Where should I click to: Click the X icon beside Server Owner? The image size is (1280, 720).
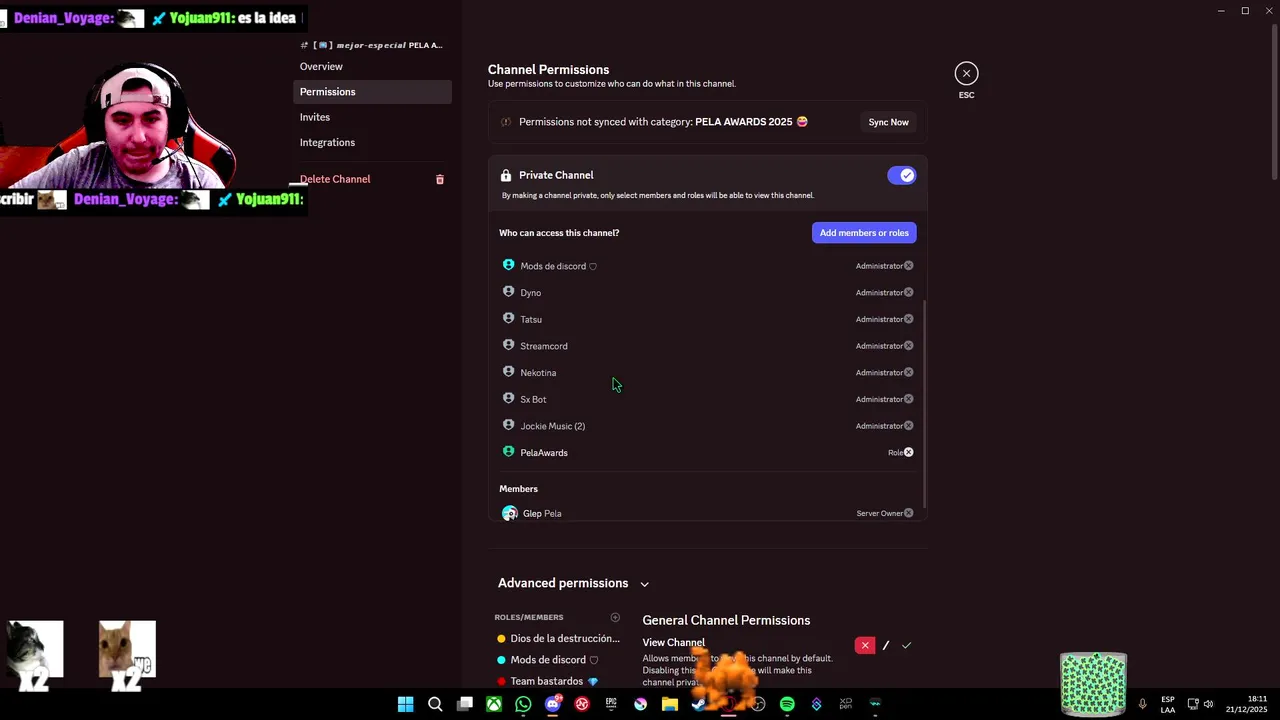click(908, 513)
